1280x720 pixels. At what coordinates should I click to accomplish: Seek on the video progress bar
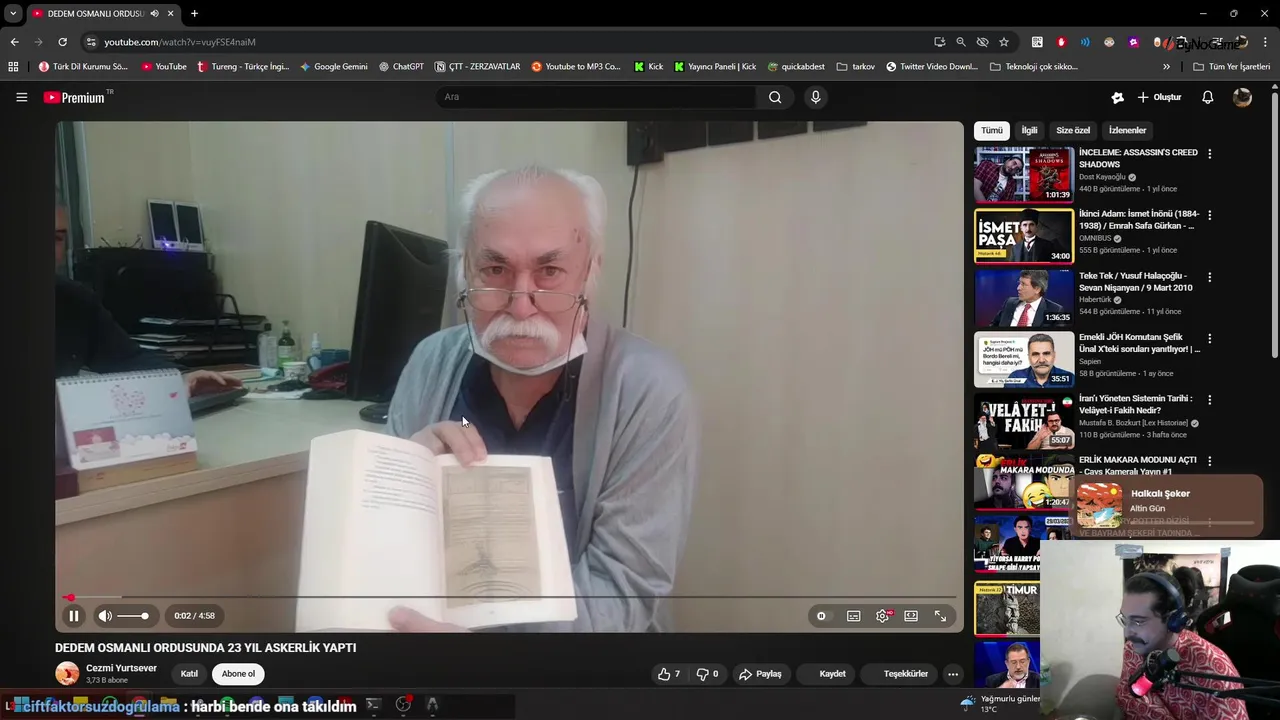[x=510, y=598]
